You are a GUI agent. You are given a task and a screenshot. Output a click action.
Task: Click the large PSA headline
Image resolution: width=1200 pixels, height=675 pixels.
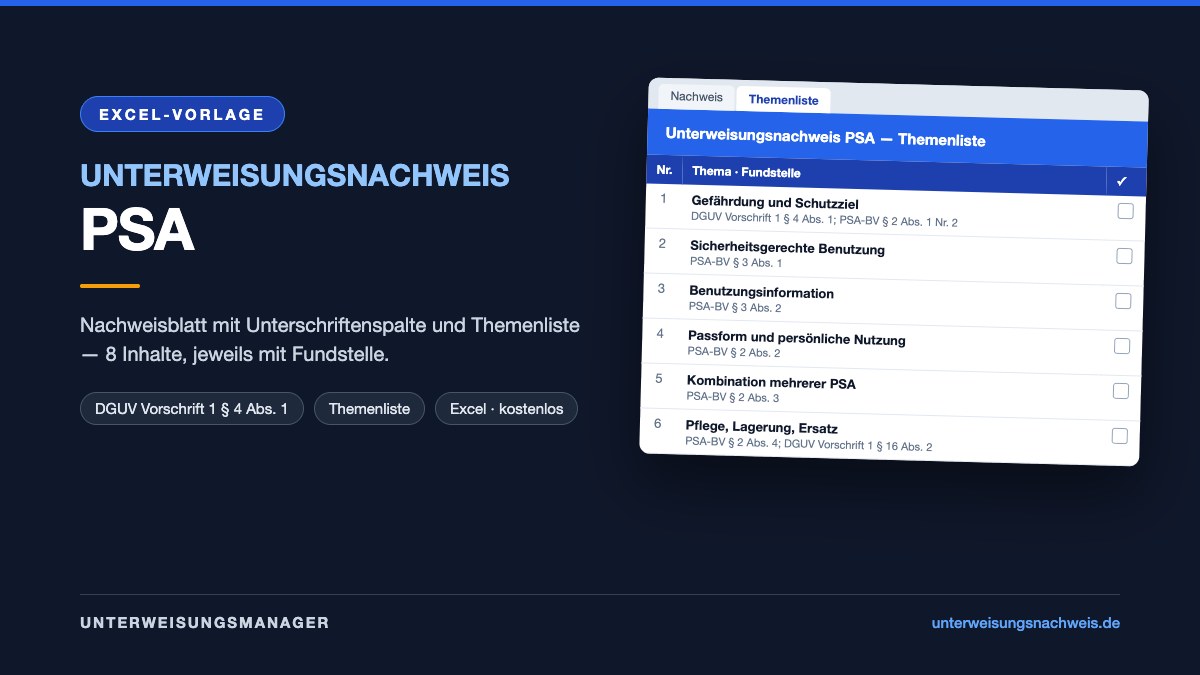tap(137, 232)
